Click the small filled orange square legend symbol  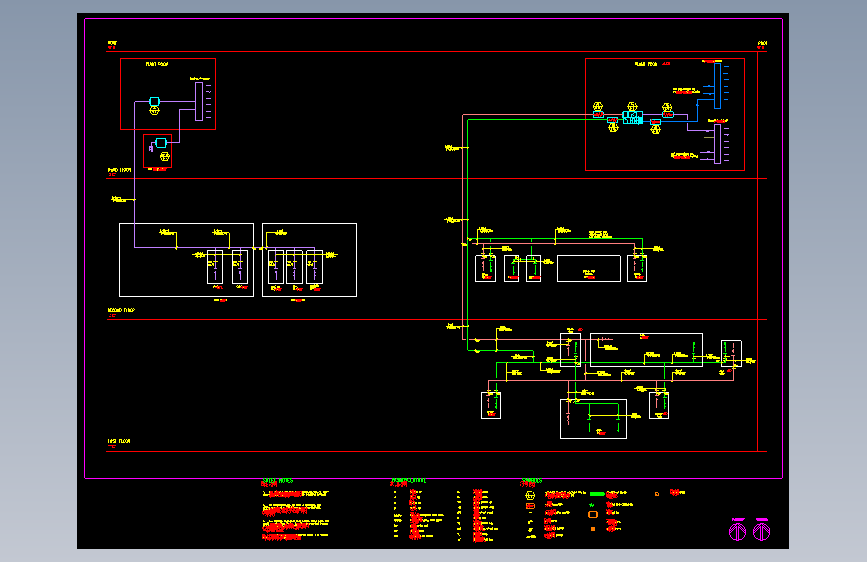(593, 529)
